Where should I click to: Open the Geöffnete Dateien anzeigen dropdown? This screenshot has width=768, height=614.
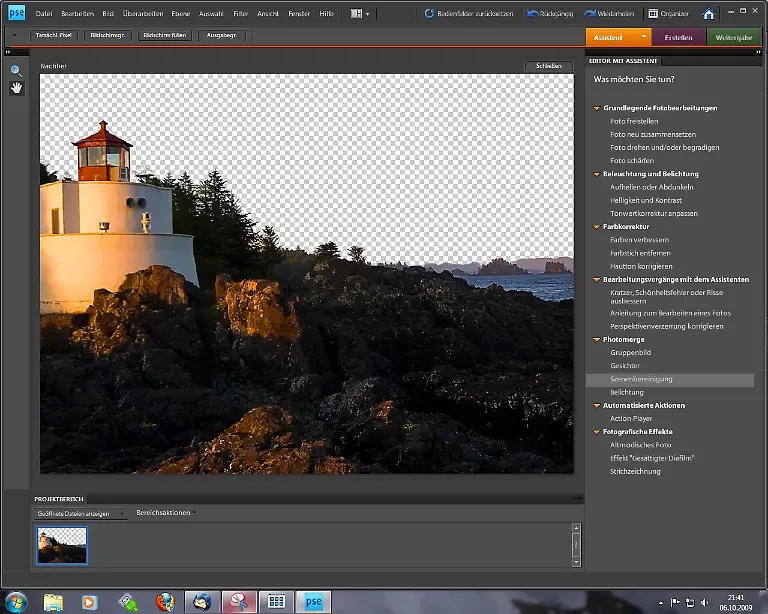tap(81, 513)
